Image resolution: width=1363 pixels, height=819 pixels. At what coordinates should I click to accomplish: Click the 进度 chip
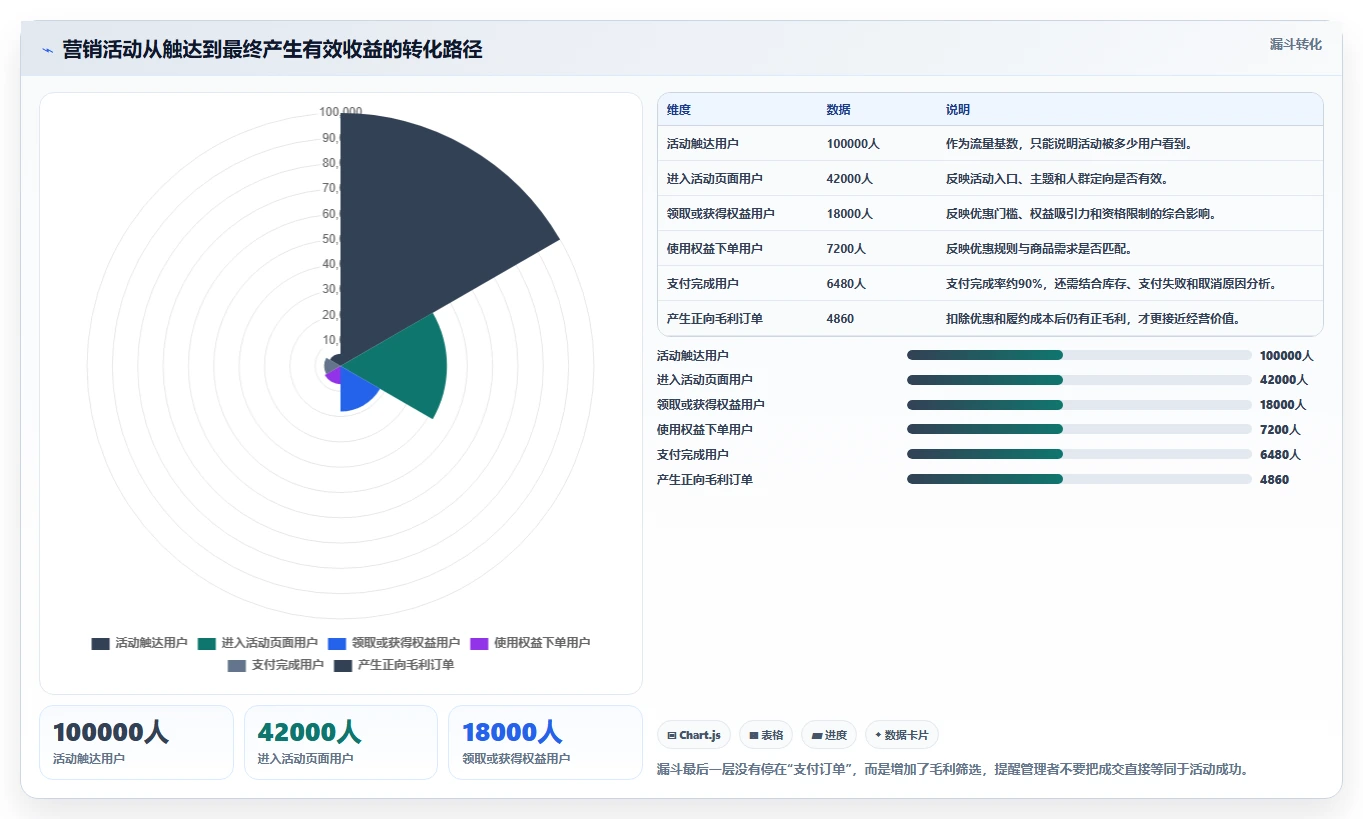[829, 735]
